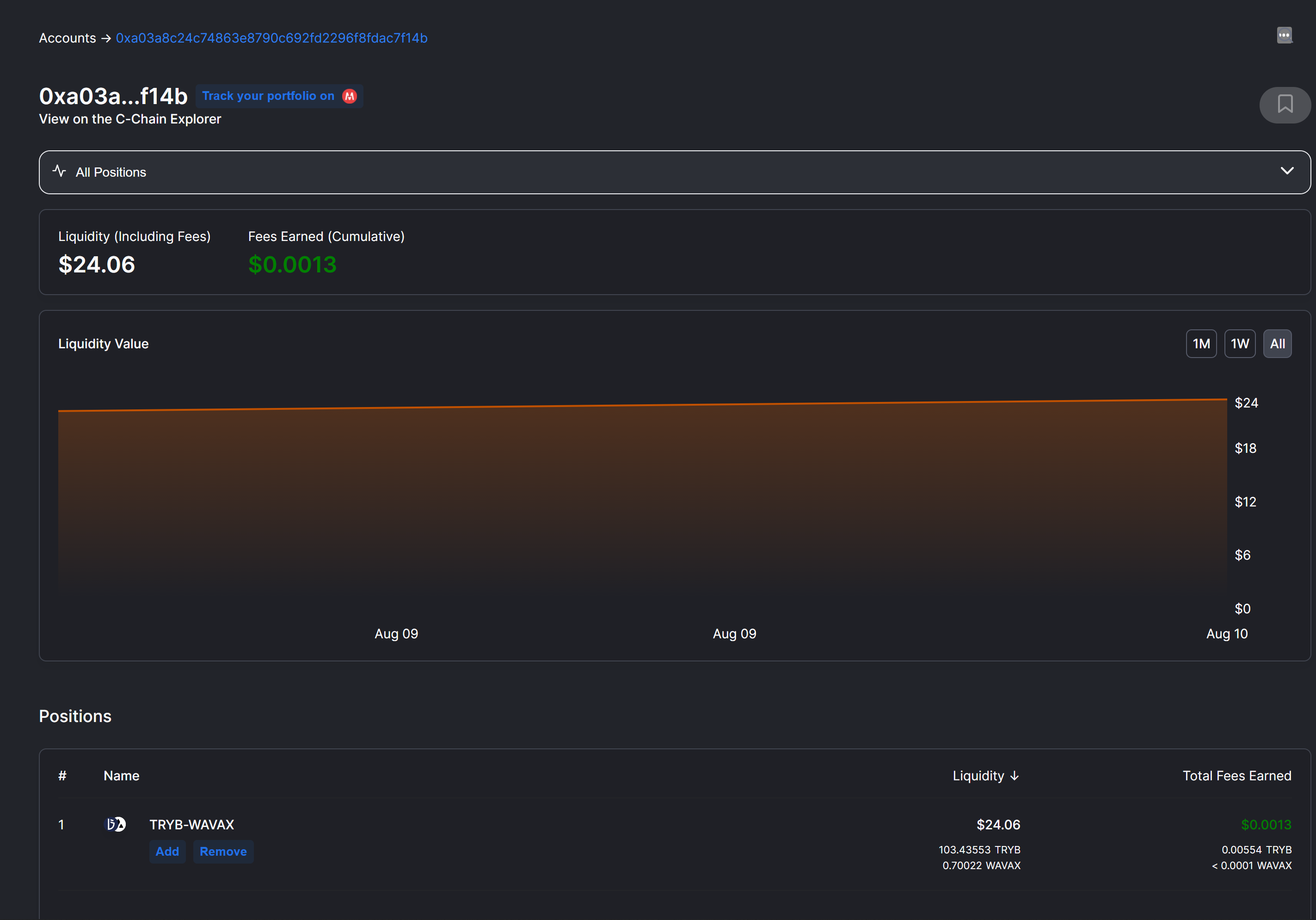The width and height of the screenshot is (1316, 920).
Task: Click the $6 y-axis label
Action: (1242, 556)
